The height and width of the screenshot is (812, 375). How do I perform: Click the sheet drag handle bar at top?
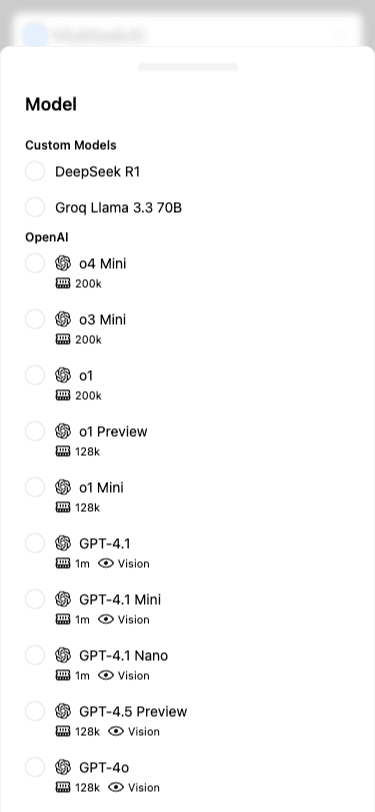pos(188,67)
